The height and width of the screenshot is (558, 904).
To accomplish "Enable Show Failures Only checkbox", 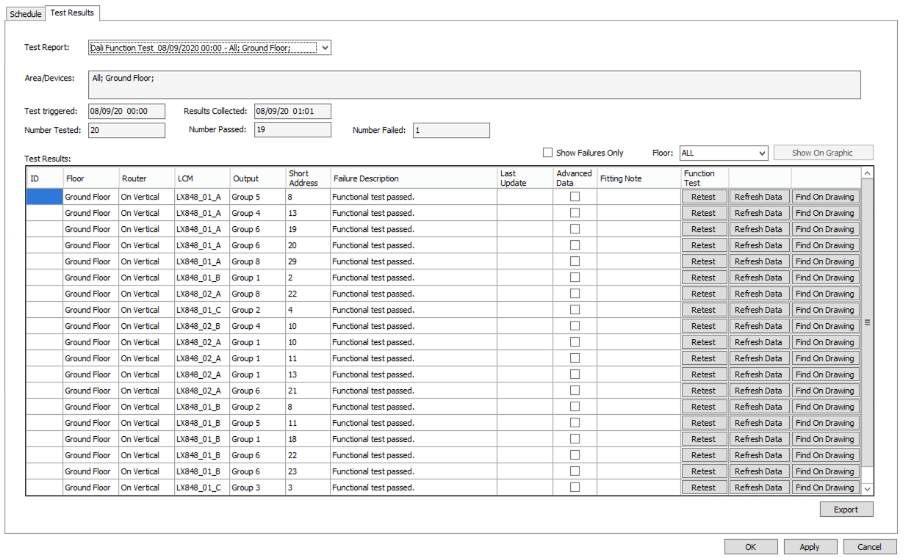I will [547, 153].
